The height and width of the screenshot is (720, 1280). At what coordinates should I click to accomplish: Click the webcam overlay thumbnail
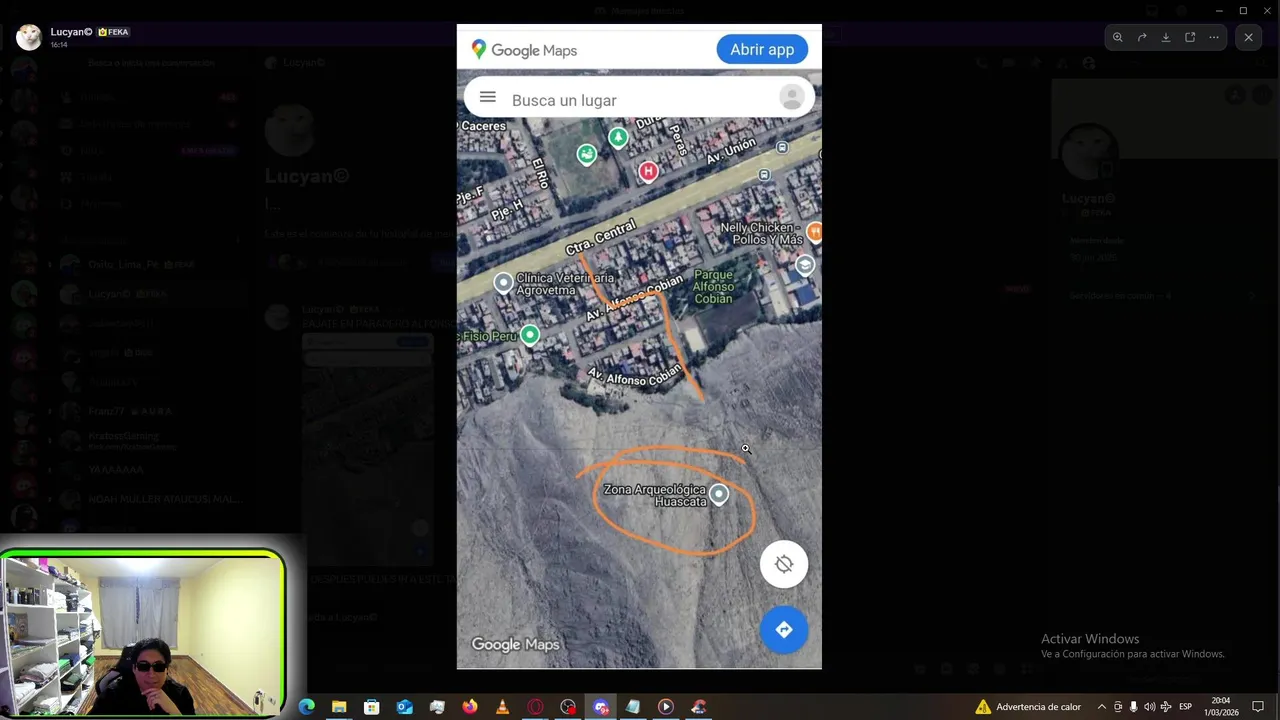[x=143, y=634]
